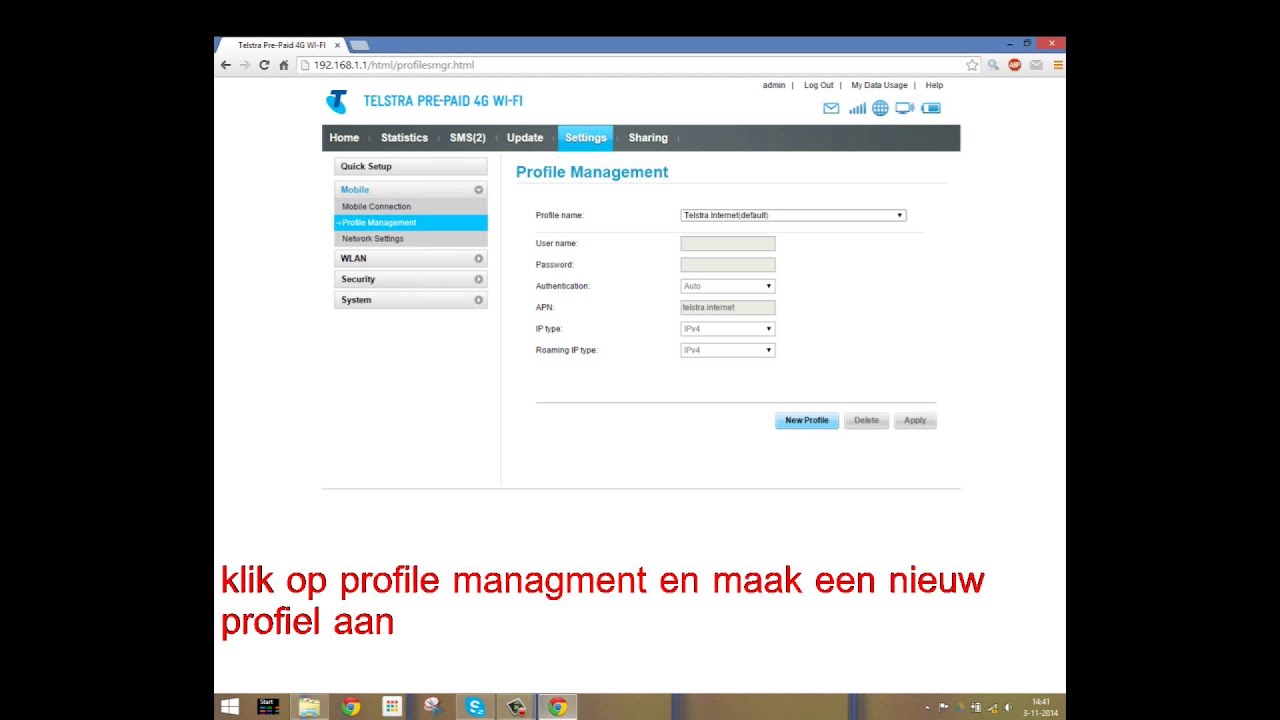The width and height of the screenshot is (1280, 720).
Task: Bookmark this page with the star icon
Action: [x=972, y=65]
